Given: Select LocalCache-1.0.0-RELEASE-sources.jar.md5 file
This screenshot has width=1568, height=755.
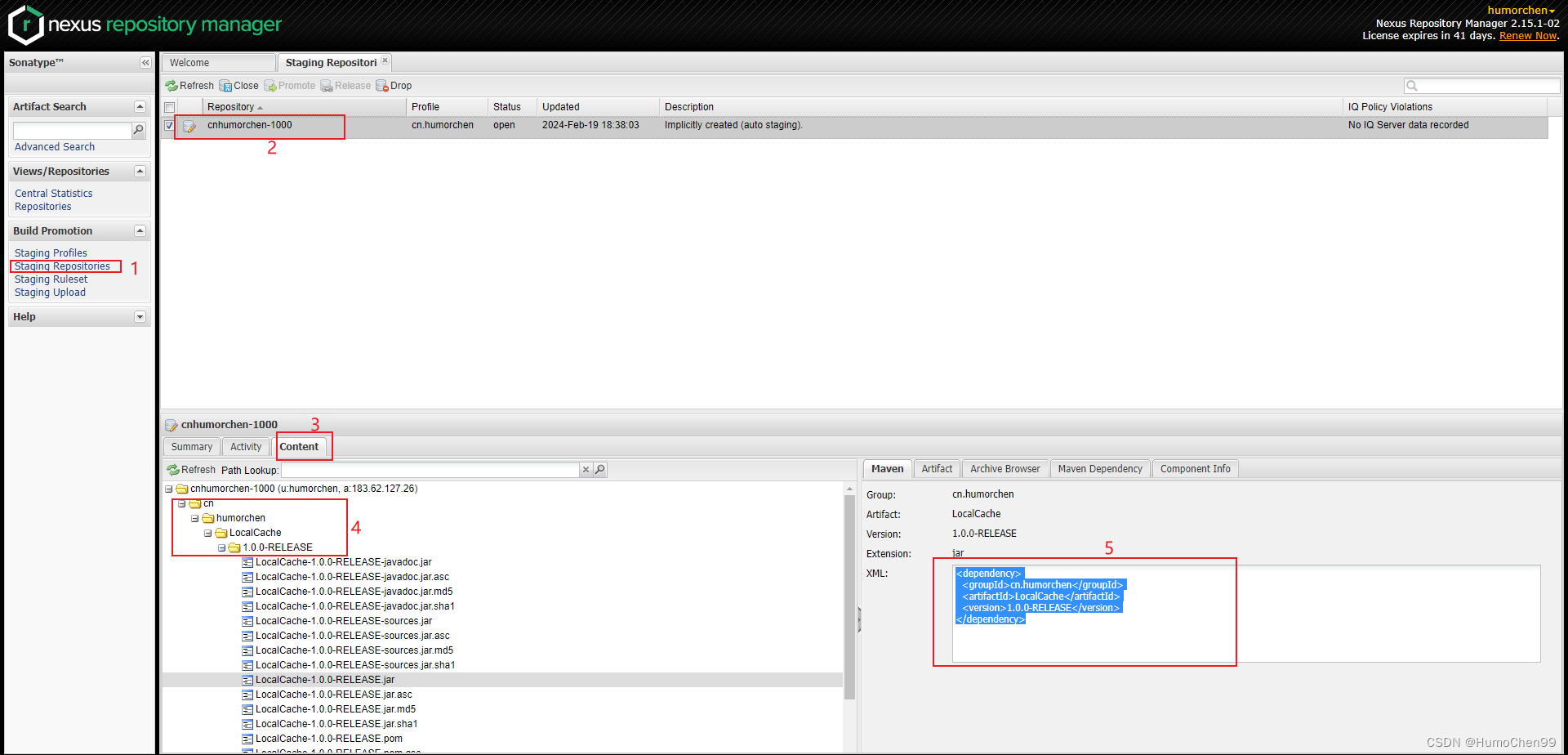Looking at the screenshot, I should (354, 650).
